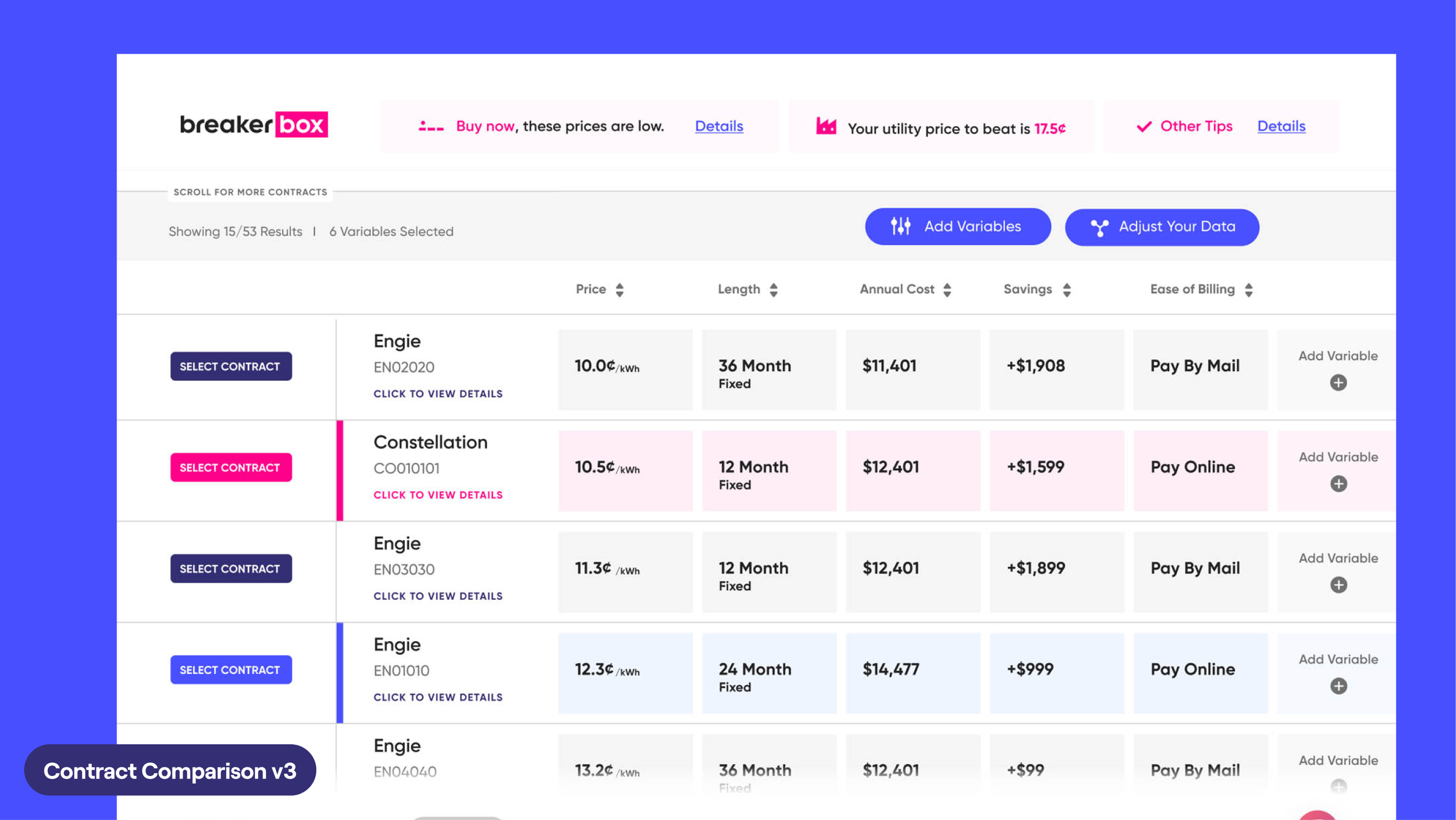Click the Constellation supplier name
Viewport: 1456px width, 820px height.
pyautogui.click(x=430, y=442)
